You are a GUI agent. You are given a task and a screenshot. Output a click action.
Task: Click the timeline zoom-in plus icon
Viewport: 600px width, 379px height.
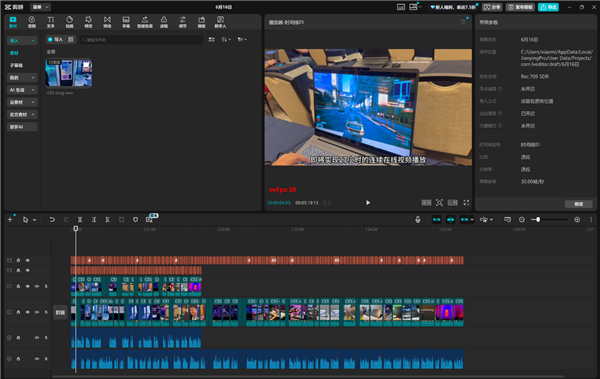click(577, 219)
